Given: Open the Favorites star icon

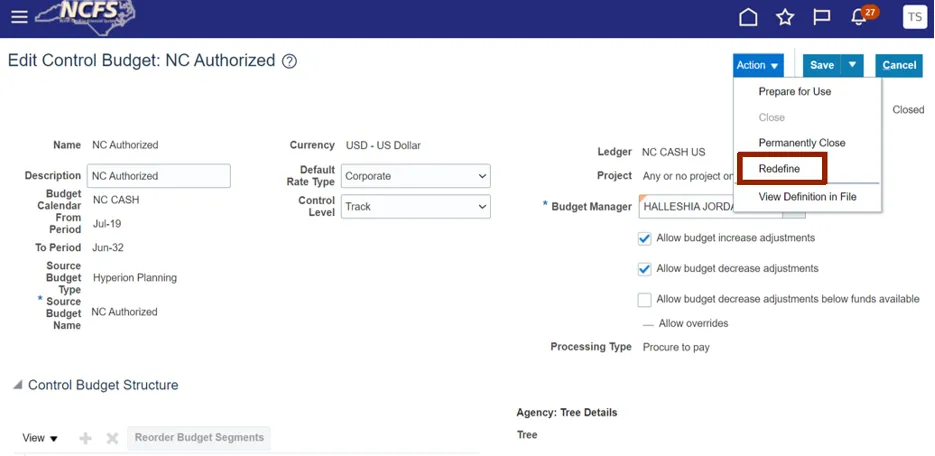Looking at the screenshot, I should tap(785, 17).
